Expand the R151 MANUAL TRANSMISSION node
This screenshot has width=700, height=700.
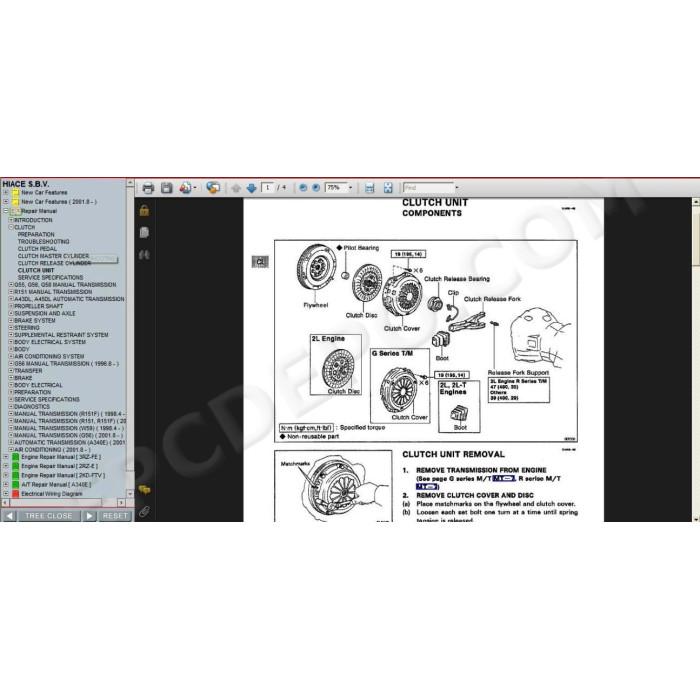click(x=11, y=292)
